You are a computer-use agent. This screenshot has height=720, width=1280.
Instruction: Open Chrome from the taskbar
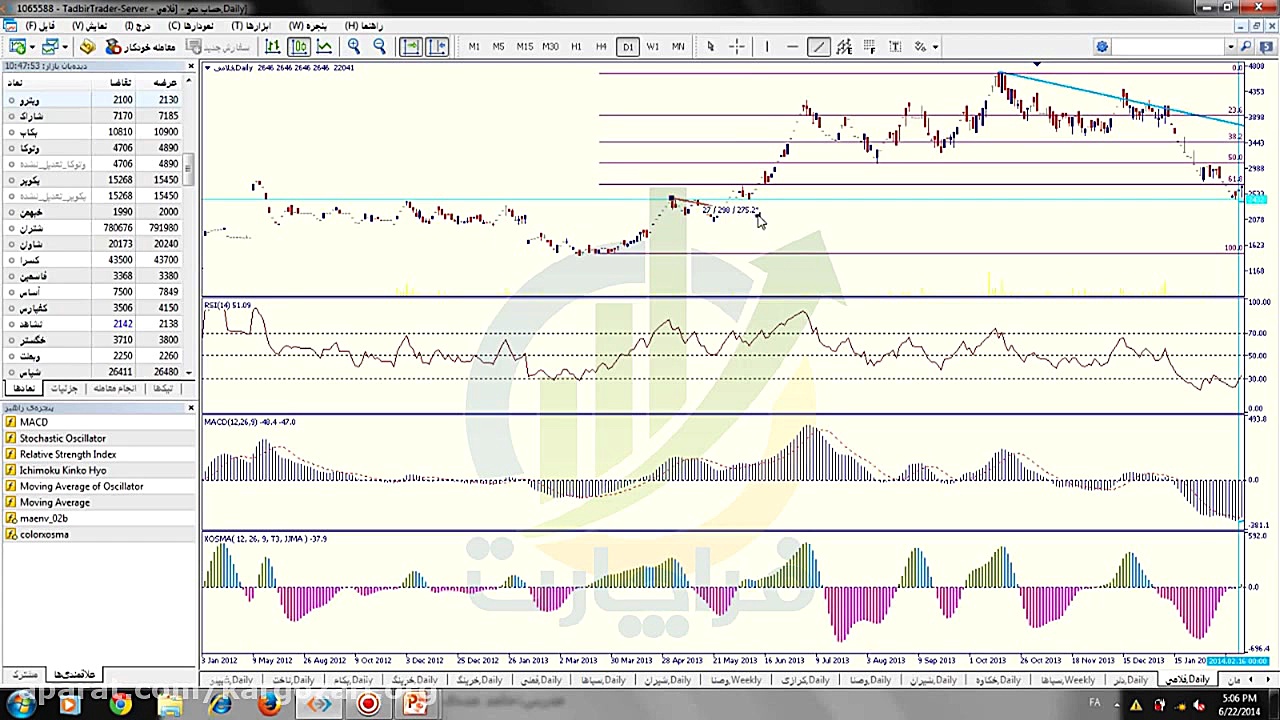(x=119, y=705)
